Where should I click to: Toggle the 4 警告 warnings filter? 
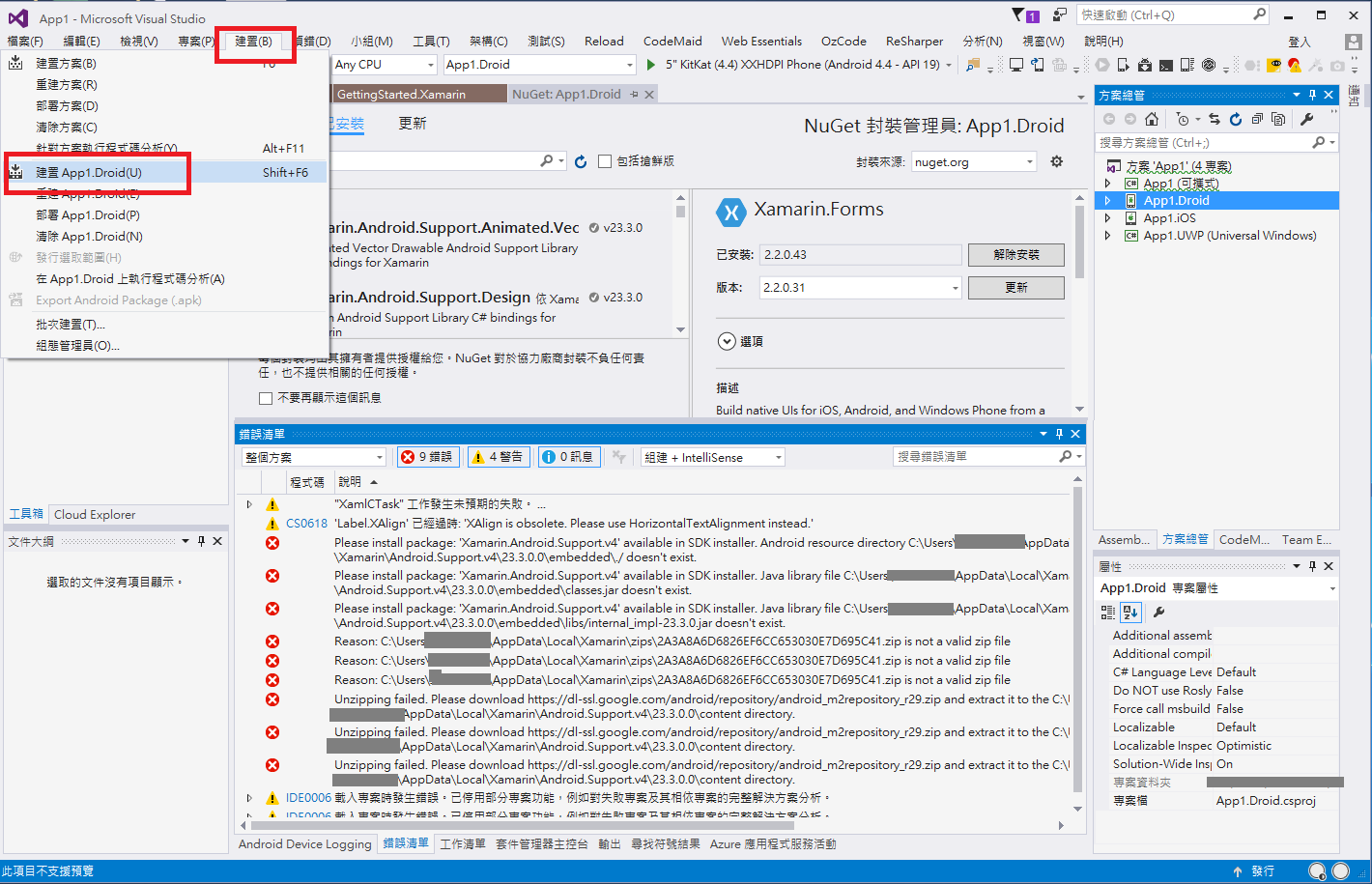(x=500, y=457)
